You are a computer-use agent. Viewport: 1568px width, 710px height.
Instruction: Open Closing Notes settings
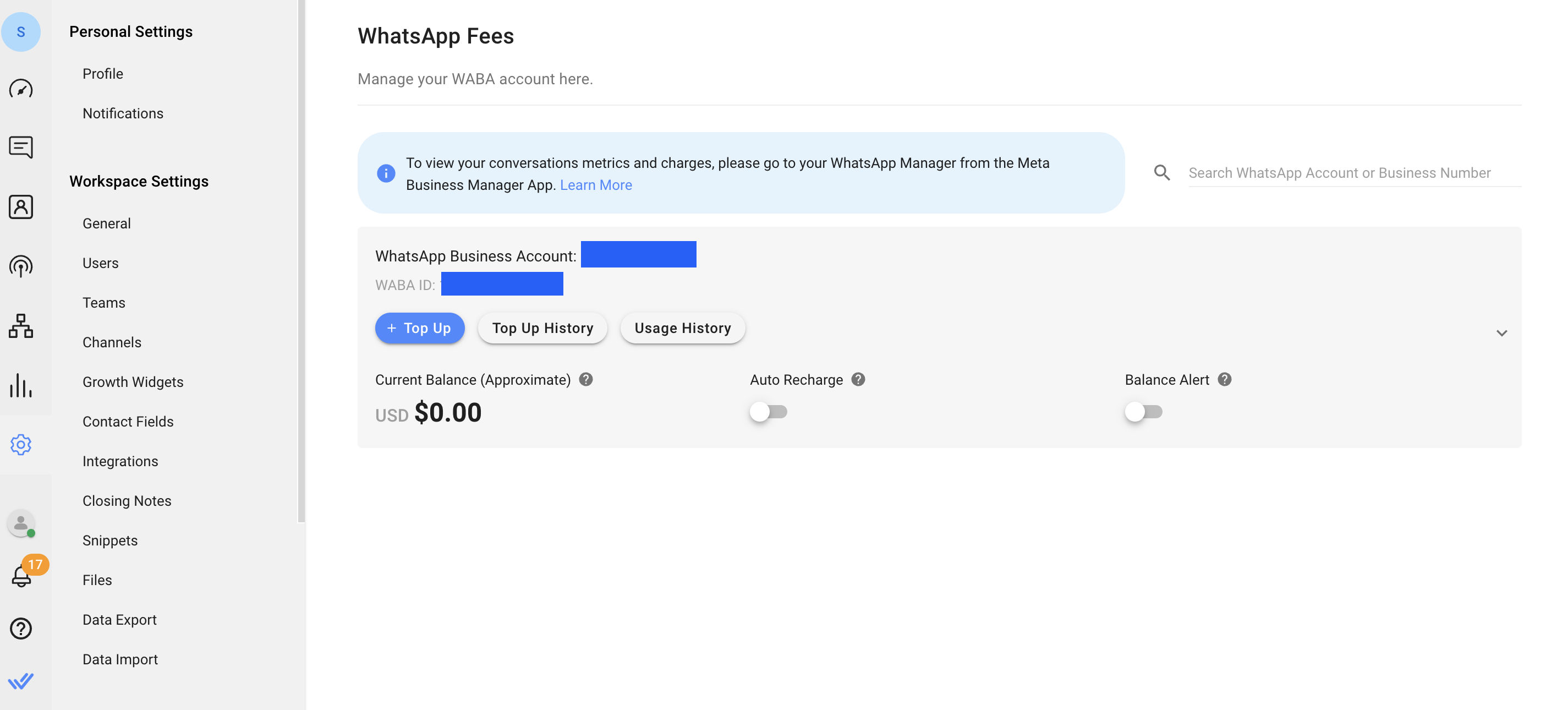pos(127,500)
